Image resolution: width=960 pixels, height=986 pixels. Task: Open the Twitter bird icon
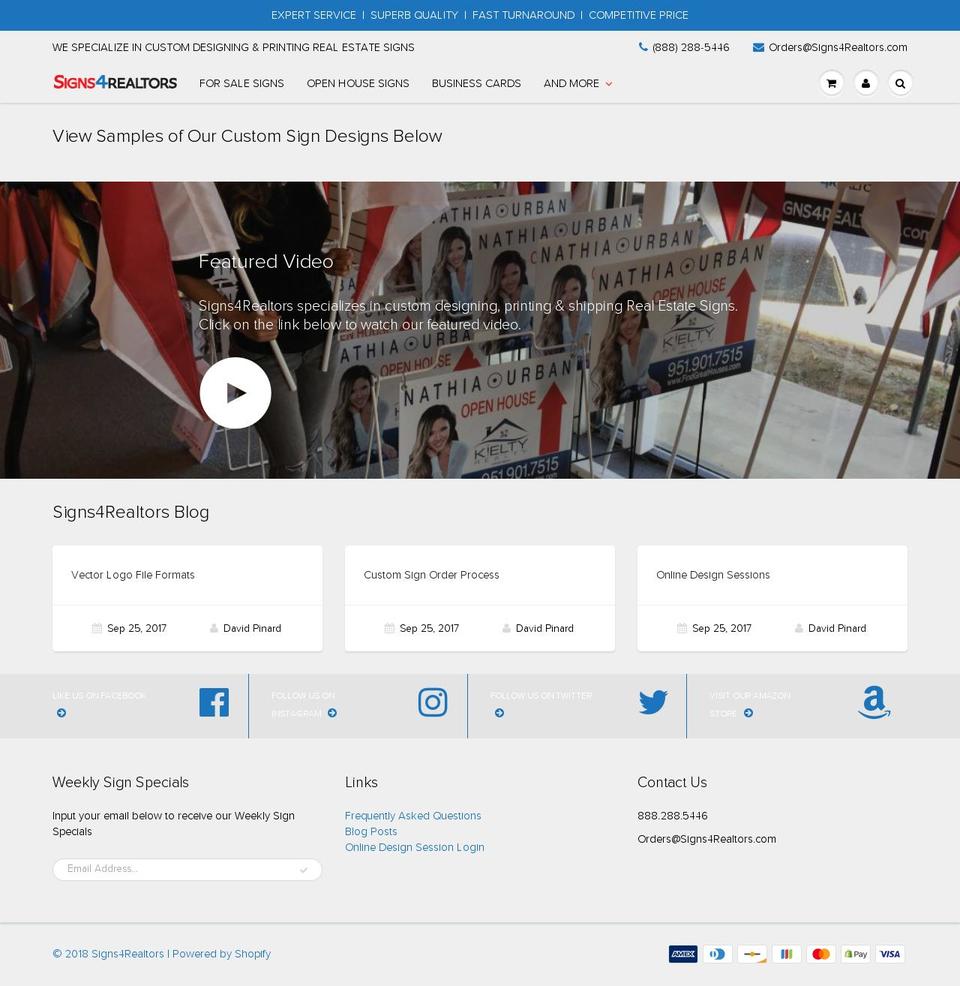click(x=653, y=702)
